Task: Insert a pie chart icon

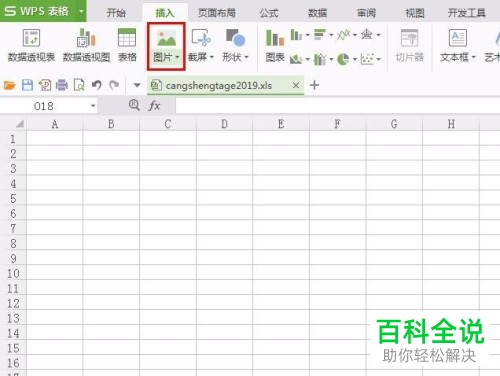Action: [x=343, y=59]
